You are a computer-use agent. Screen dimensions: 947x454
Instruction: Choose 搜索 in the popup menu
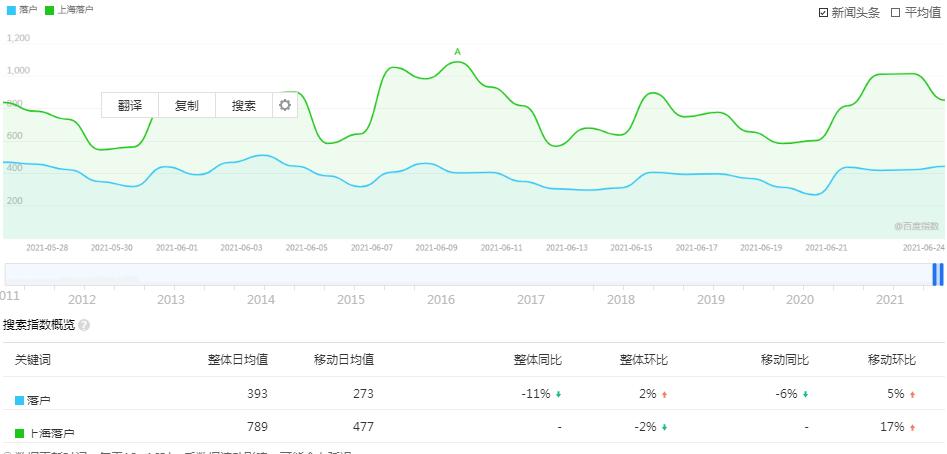[x=244, y=106]
